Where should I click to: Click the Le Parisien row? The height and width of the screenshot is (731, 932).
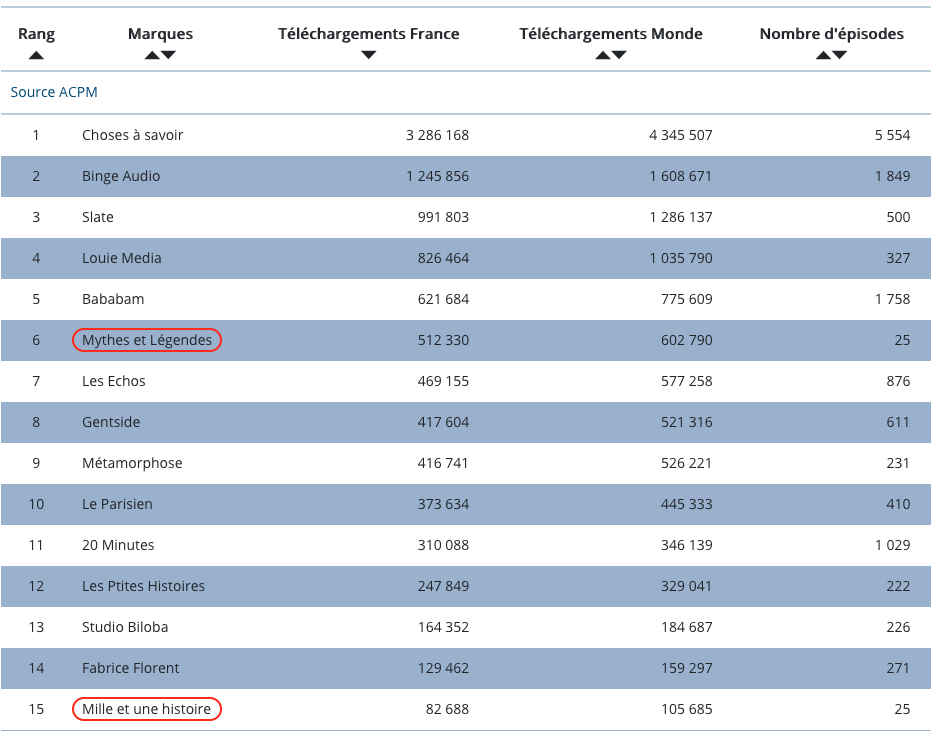click(x=466, y=504)
